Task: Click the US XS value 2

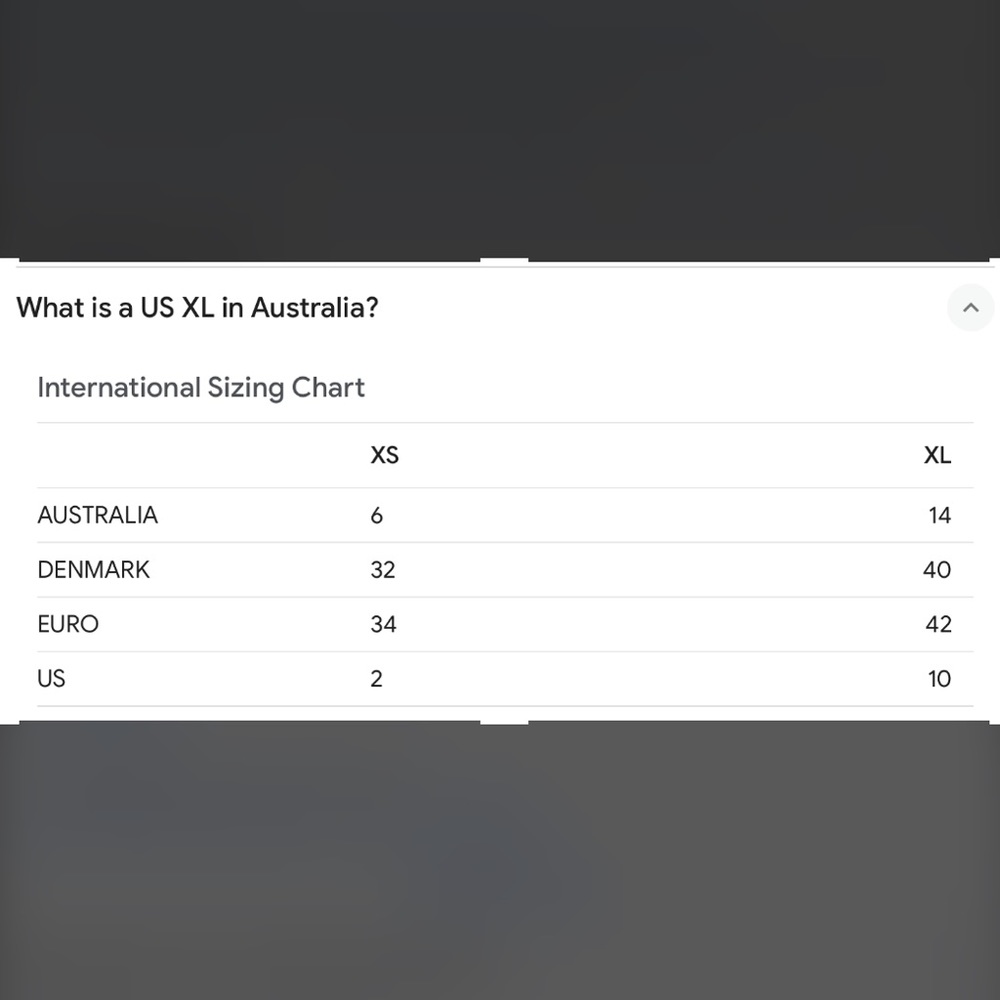Action: 376,679
